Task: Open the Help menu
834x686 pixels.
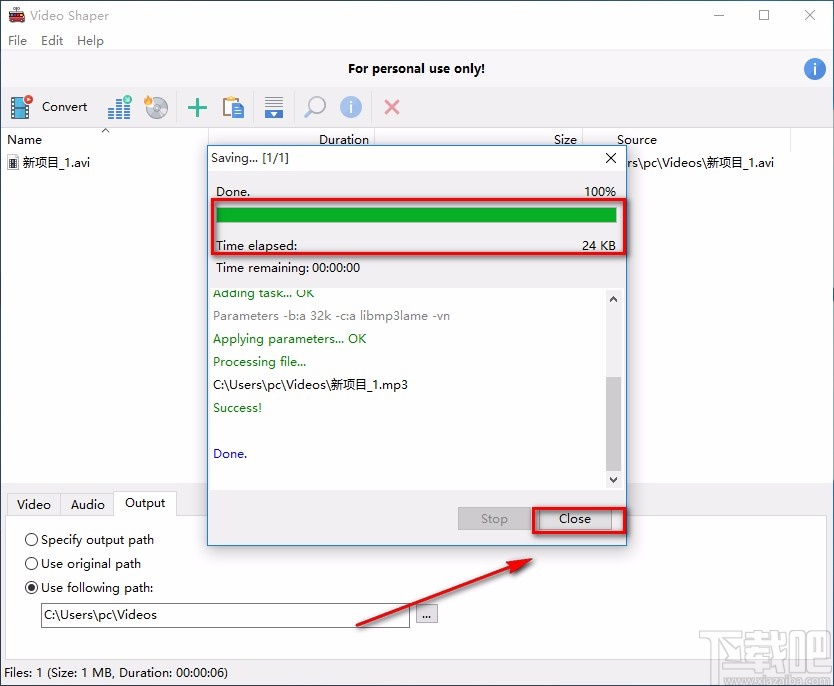Action: point(90,40)
